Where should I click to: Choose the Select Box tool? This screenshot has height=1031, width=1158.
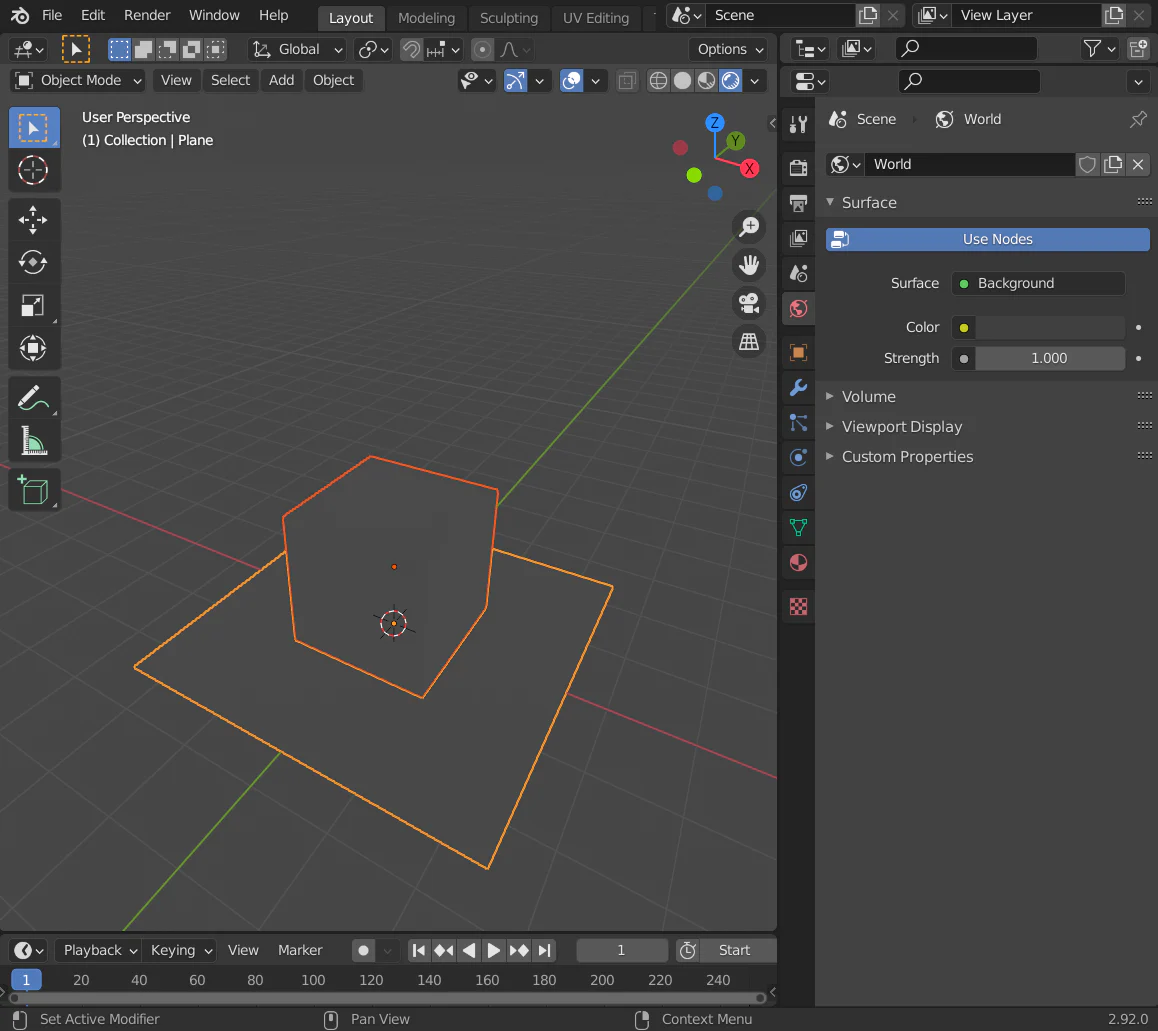(x=33, y=128)
